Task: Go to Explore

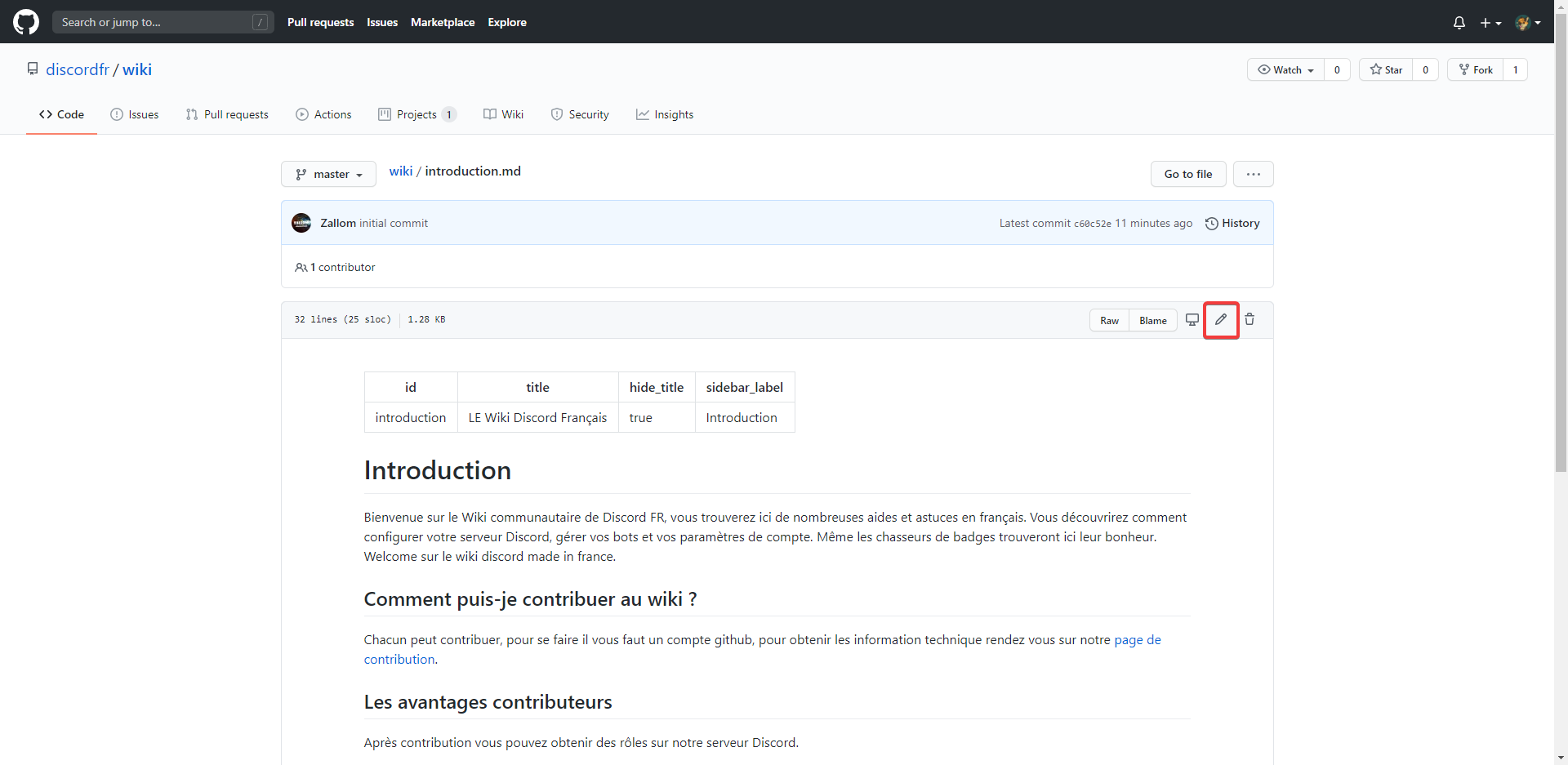Action: [507, 22]
